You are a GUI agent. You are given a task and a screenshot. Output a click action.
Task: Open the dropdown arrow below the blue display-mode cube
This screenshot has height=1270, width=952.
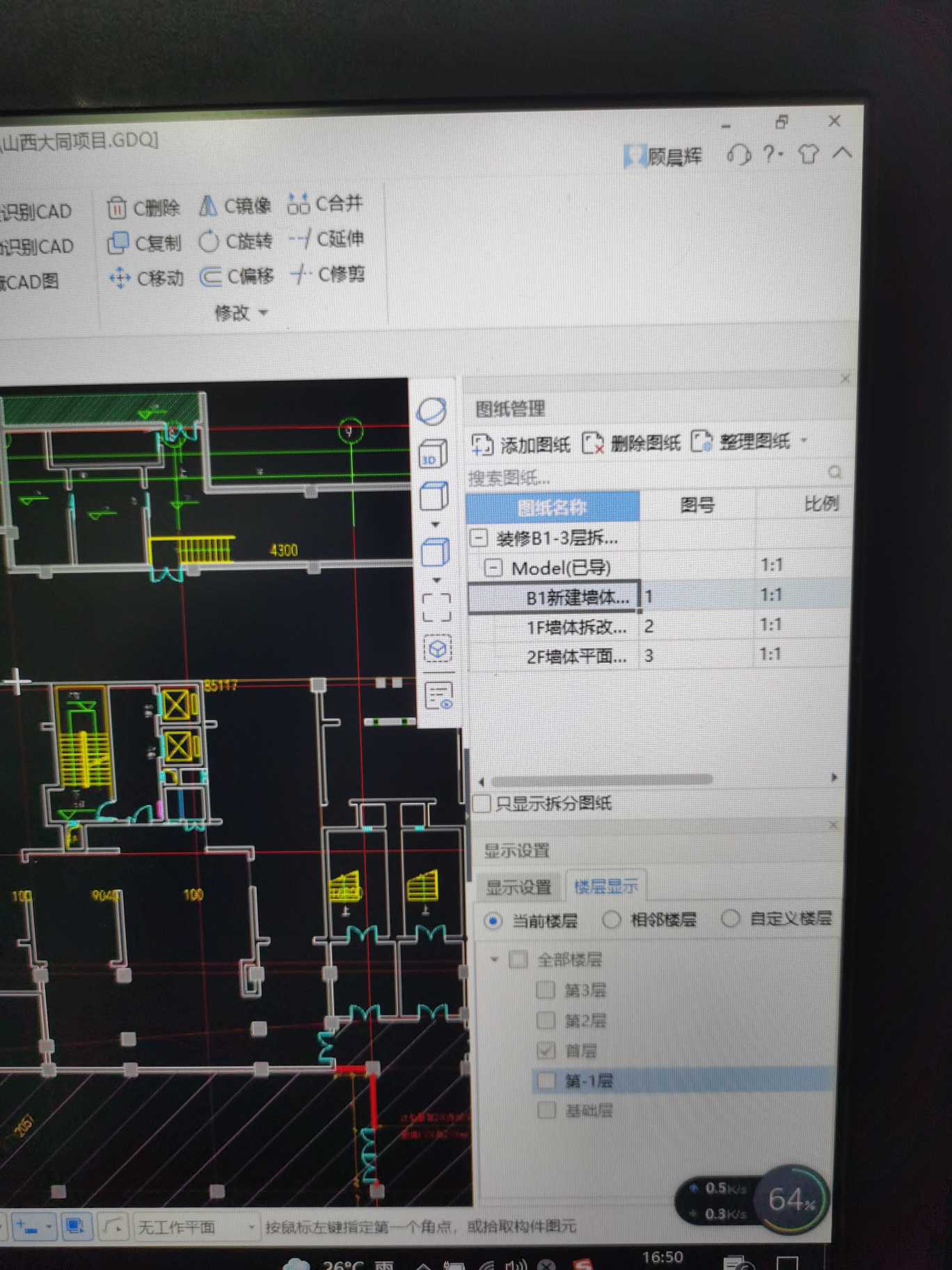coord(436,580)
